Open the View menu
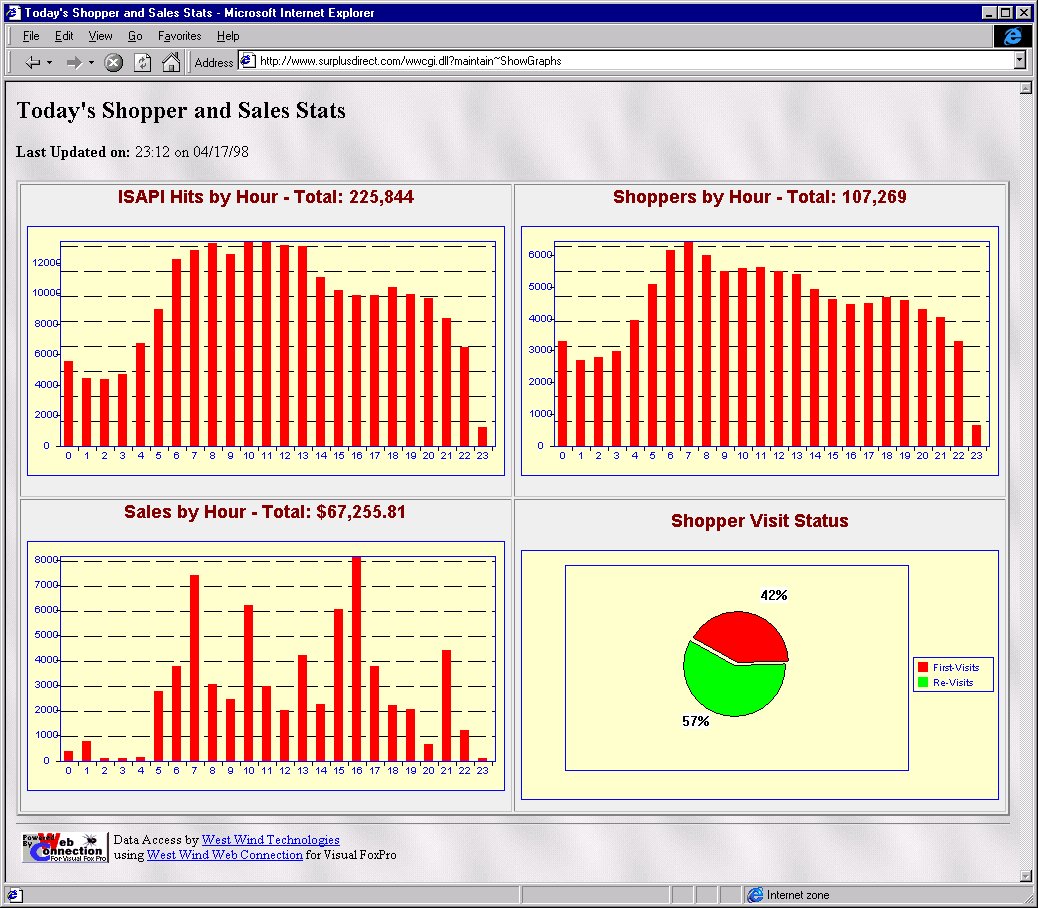1038x908 pixels. click(100, 36)
